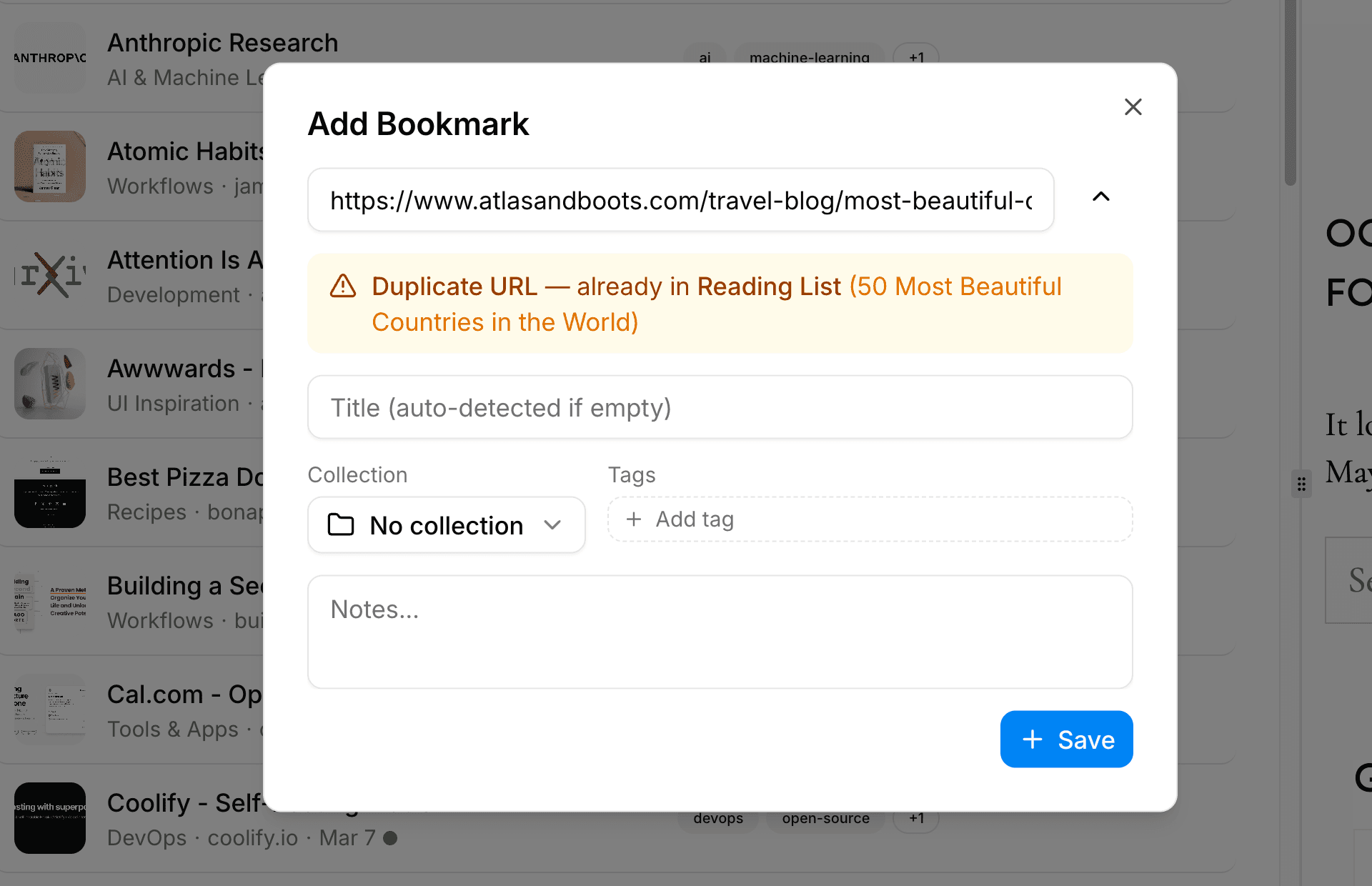1372x886 pixels.
Task: Open the Awwwards bookmark thumbnail
Action: pyautogui.click(x=50, y=384)
